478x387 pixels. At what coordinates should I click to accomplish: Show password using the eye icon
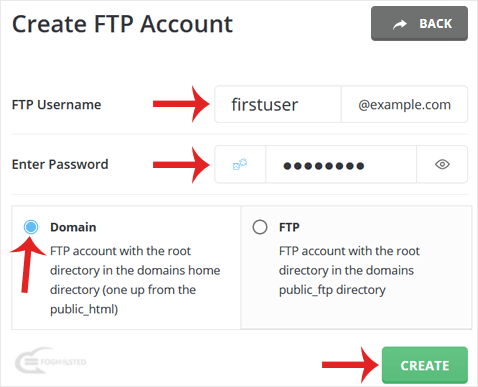[442, 164]
